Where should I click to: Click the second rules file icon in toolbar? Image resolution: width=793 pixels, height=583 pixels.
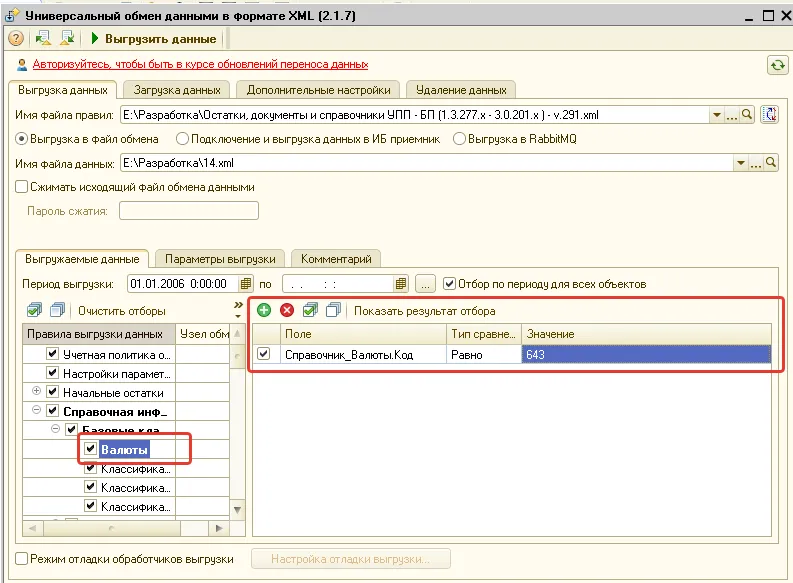pyautogui.click(x=67, y=38)
